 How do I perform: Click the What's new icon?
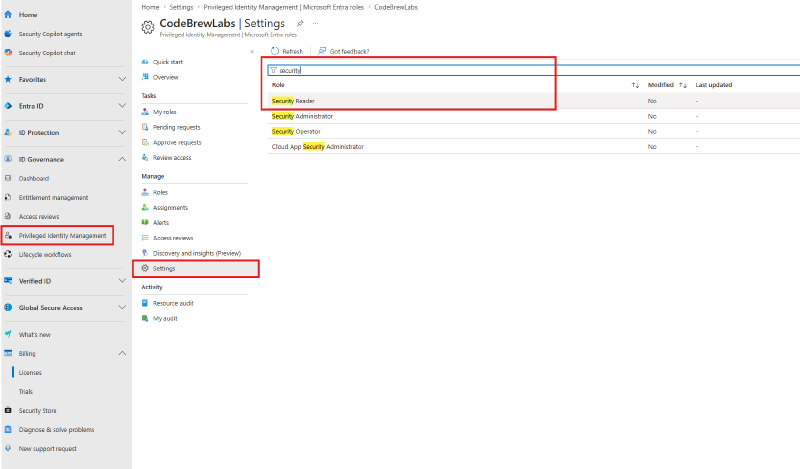(x=8, y=334)
